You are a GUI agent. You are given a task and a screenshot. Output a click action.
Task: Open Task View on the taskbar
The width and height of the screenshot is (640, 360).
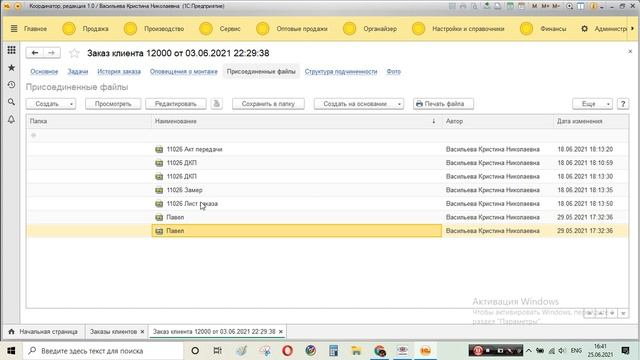click(x=218, y=351)
